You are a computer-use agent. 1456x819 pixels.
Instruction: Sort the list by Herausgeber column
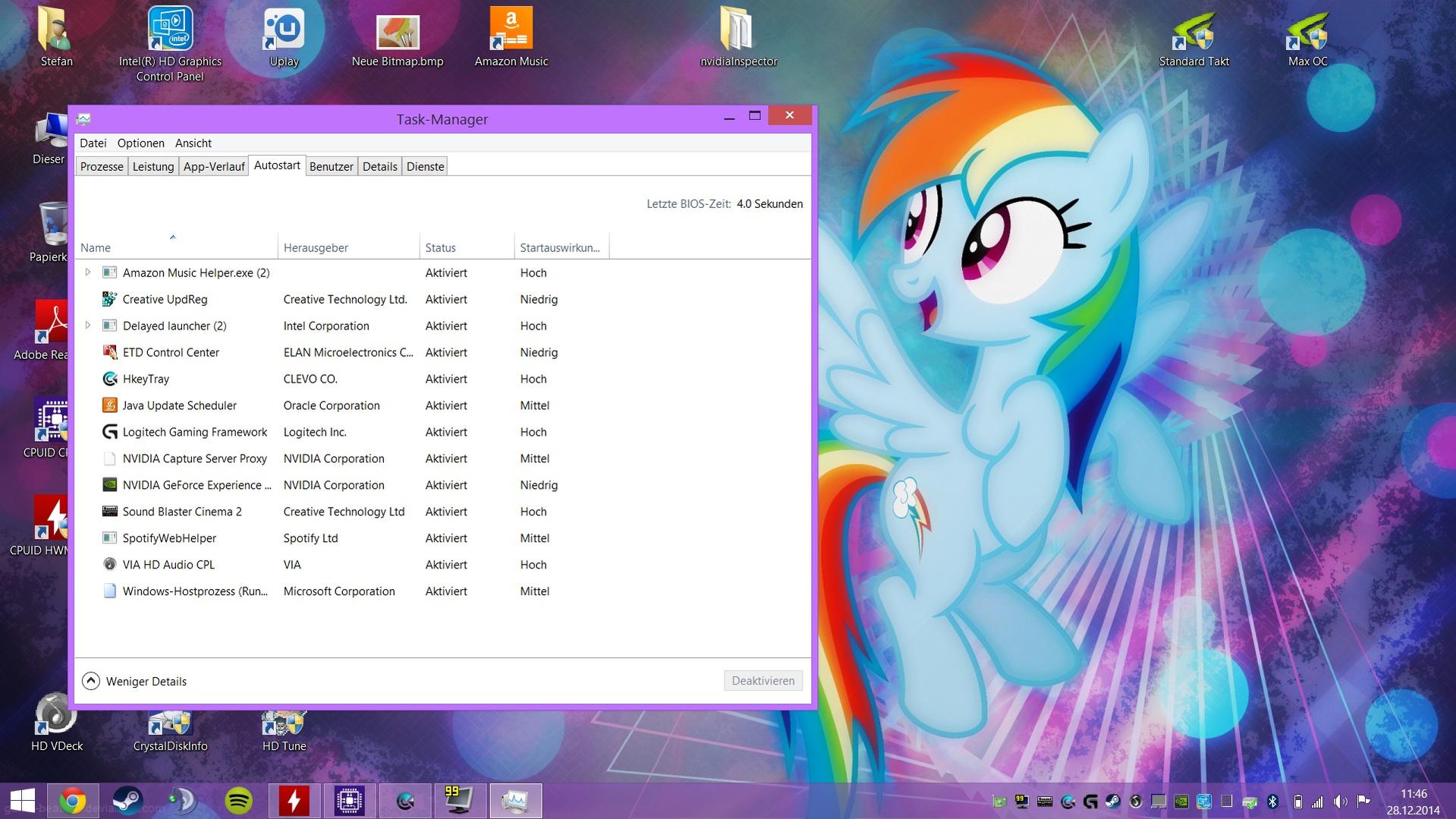click(x=348, y=247)
